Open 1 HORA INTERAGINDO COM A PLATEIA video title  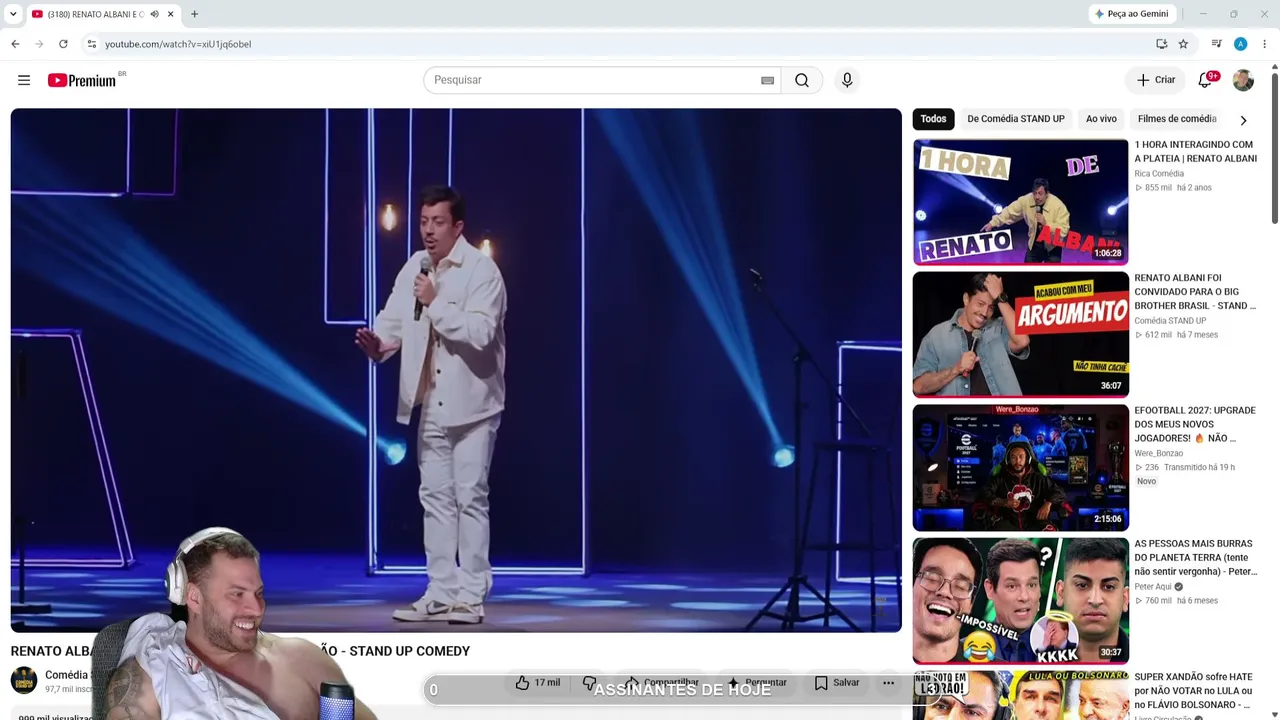tap(1195, 152)
